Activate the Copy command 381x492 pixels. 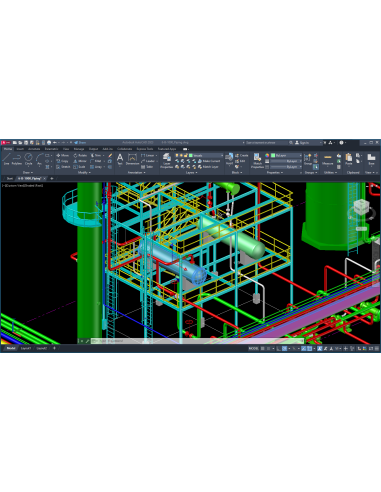coord(62,161)
